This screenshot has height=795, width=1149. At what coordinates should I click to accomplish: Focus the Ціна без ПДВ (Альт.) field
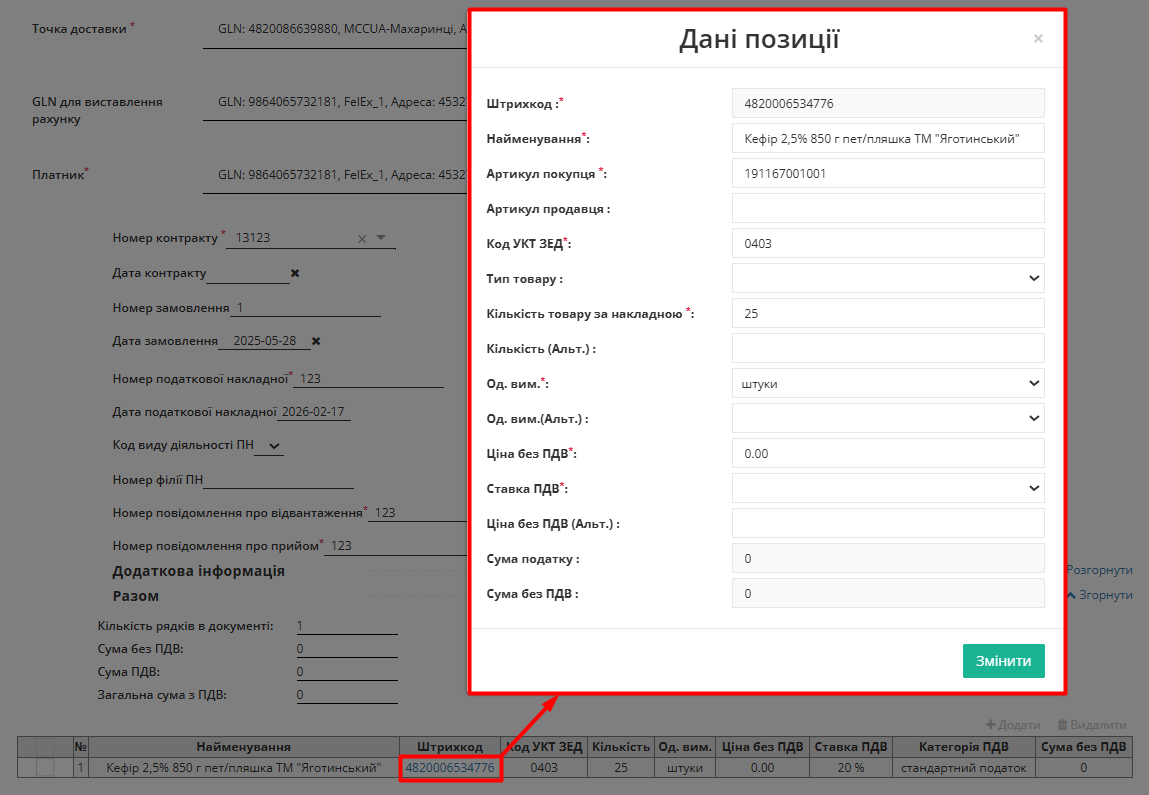point(888,523)
